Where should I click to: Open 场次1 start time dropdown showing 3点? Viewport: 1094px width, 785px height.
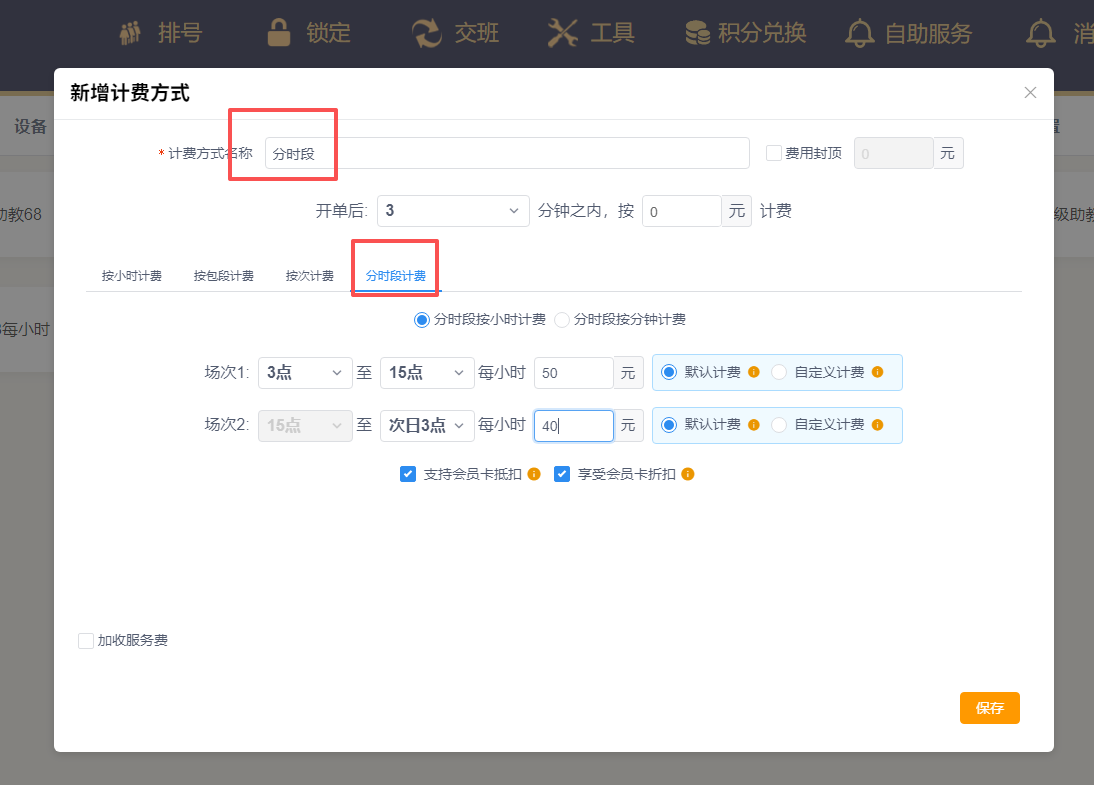(305, 373)
